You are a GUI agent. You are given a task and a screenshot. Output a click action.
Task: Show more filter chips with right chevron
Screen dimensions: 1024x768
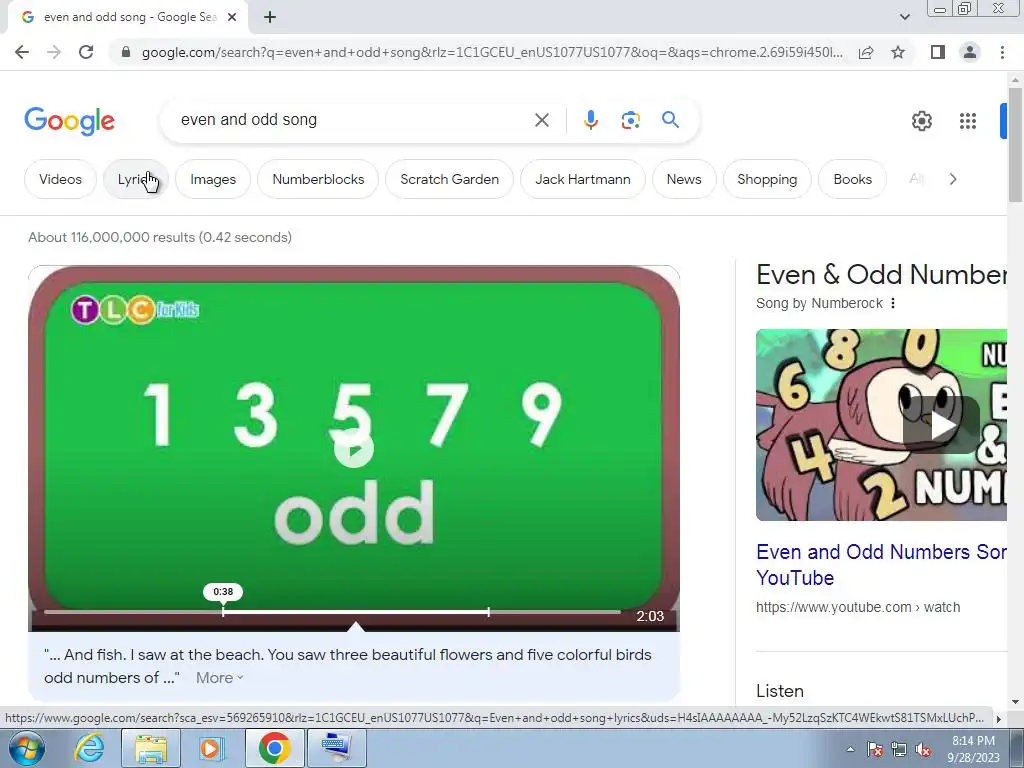tap(953, 179)
